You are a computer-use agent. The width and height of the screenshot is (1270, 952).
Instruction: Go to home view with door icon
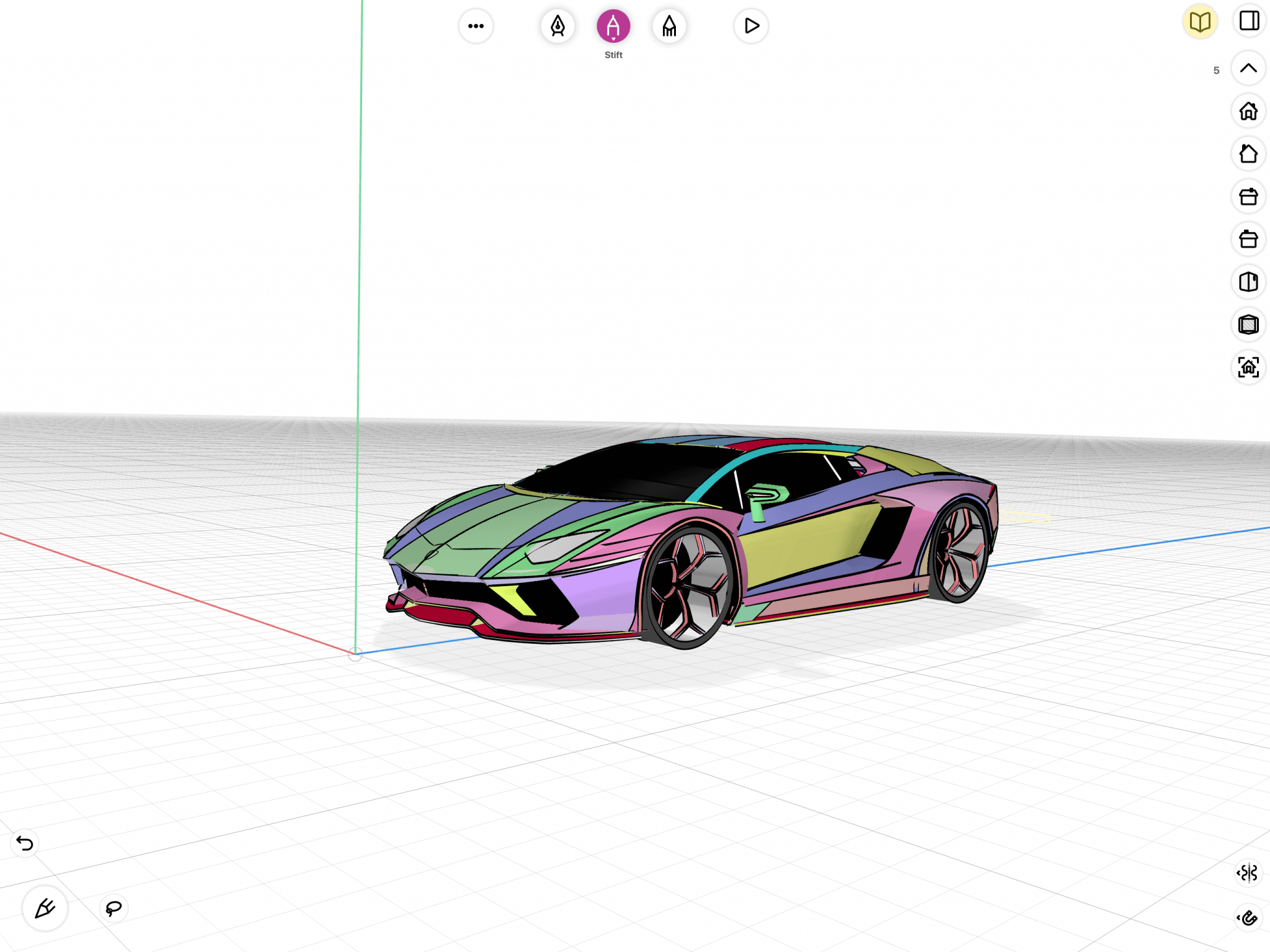[1248, 111]
